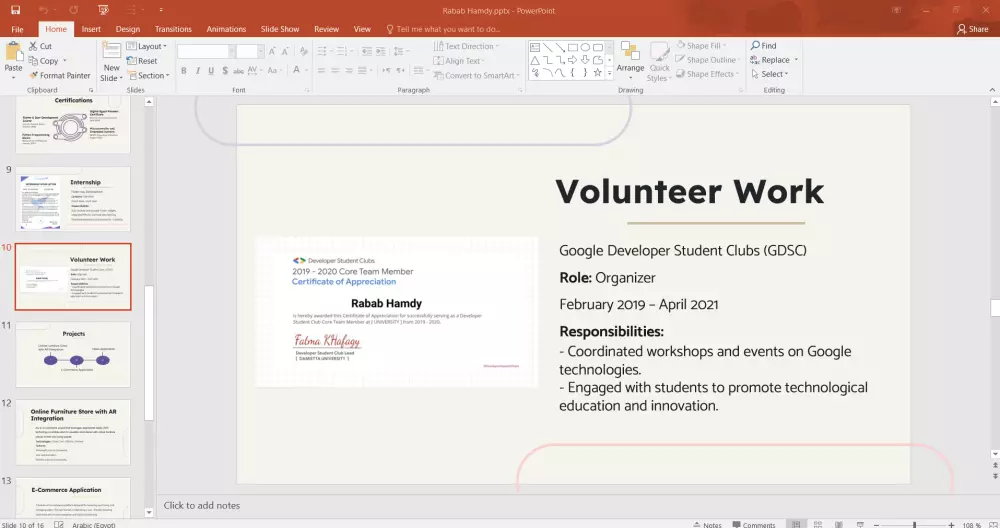
Task: Switch to the Slide Show tab
Action: [279, 29]
